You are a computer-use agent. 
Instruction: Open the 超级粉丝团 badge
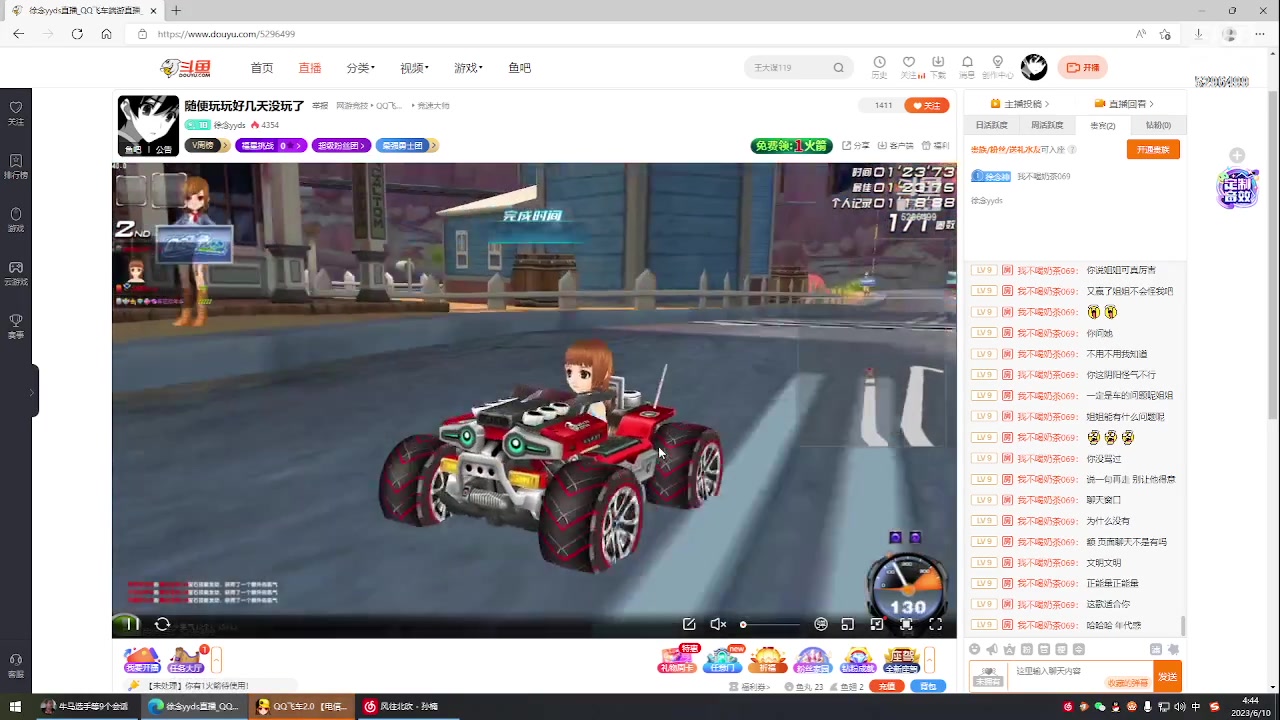341,146
